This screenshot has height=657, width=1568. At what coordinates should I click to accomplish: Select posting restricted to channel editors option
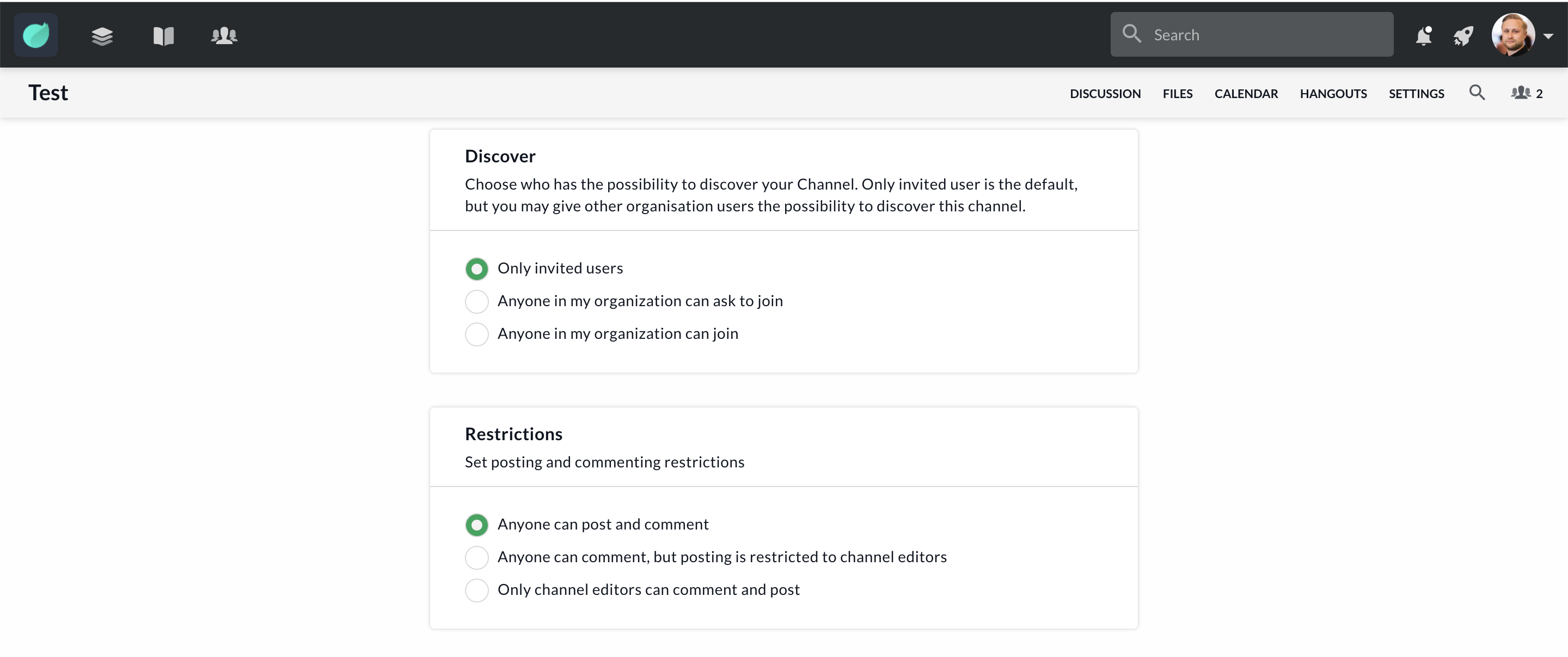(476, 557)
